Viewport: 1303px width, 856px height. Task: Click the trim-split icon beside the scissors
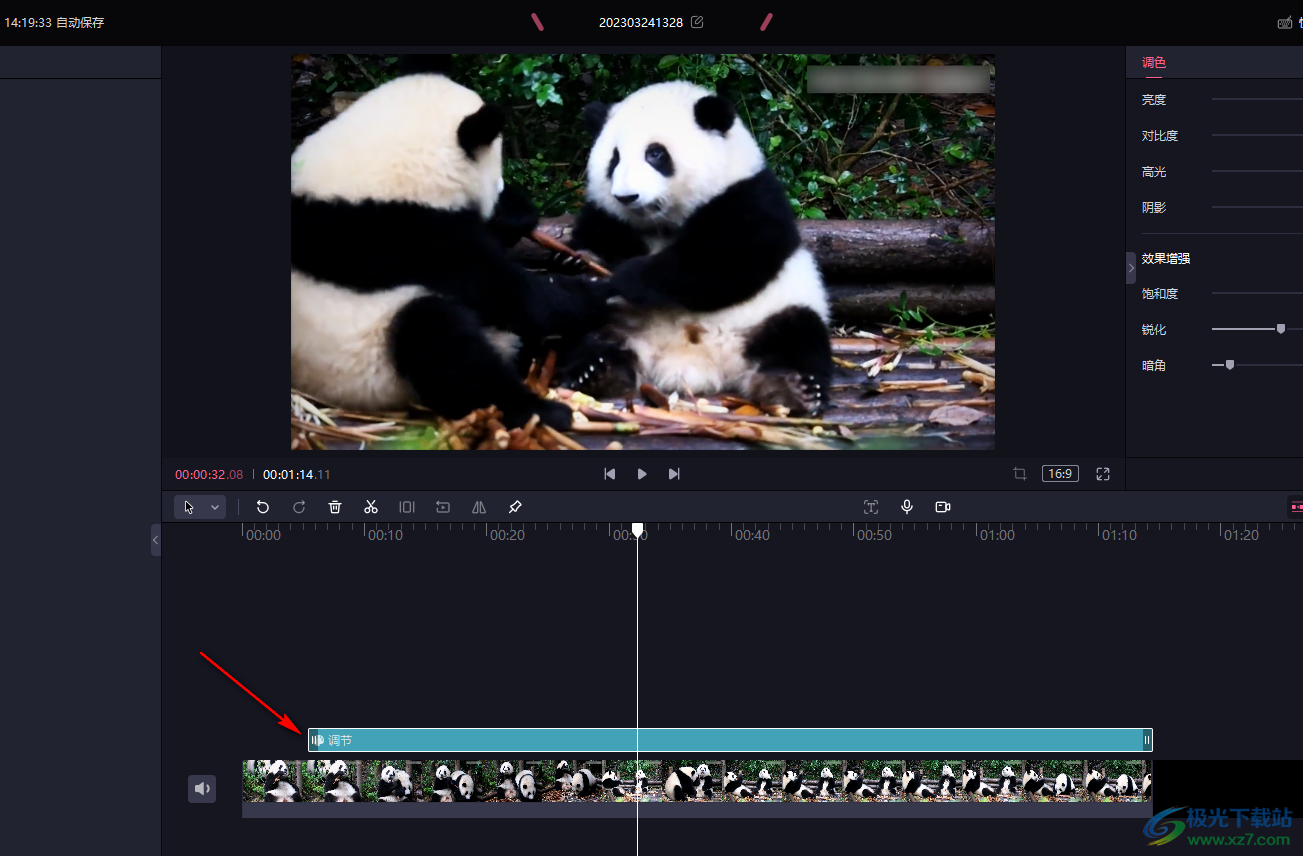pyautogui.click(x=407, y=507)
